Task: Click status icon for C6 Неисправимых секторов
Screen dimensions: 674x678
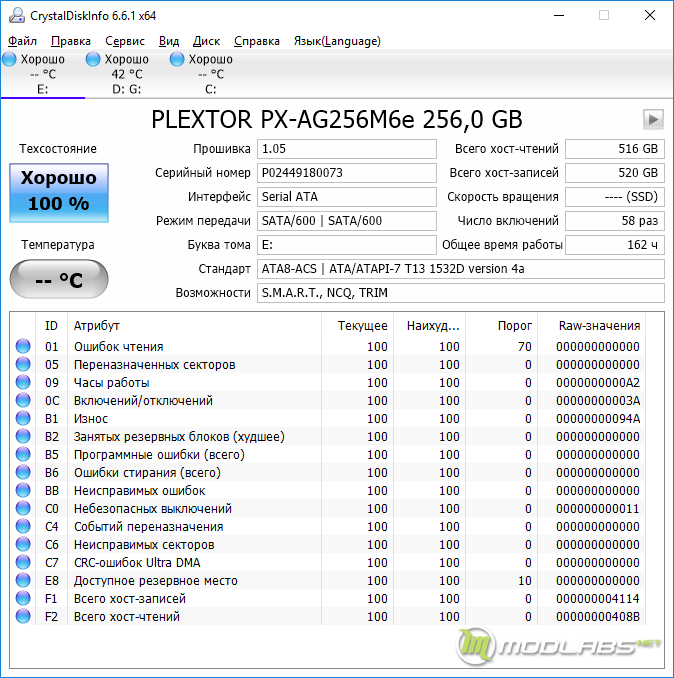Action: (x=23, y=545)
